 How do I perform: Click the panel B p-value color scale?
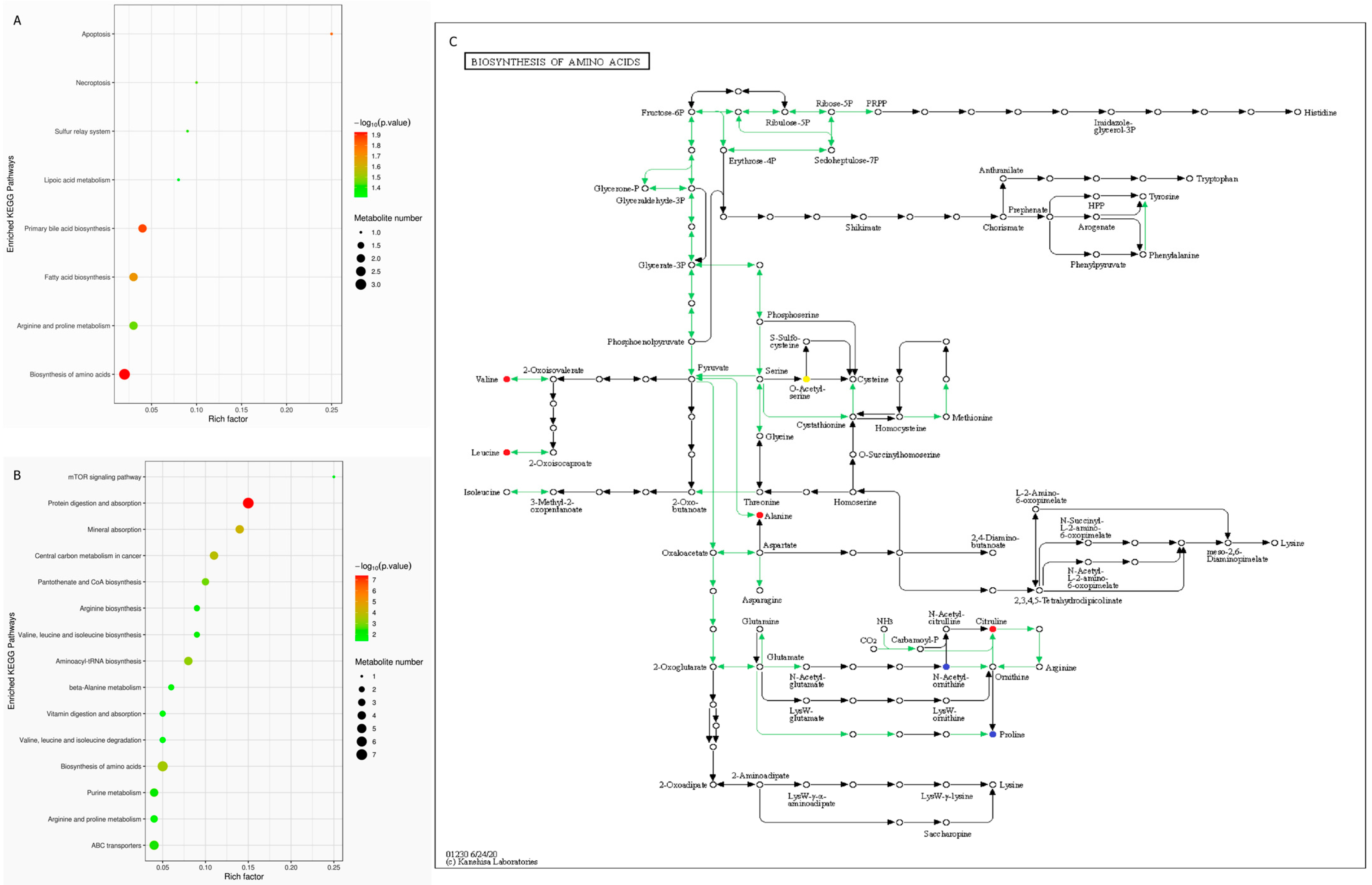click(361, 608)
